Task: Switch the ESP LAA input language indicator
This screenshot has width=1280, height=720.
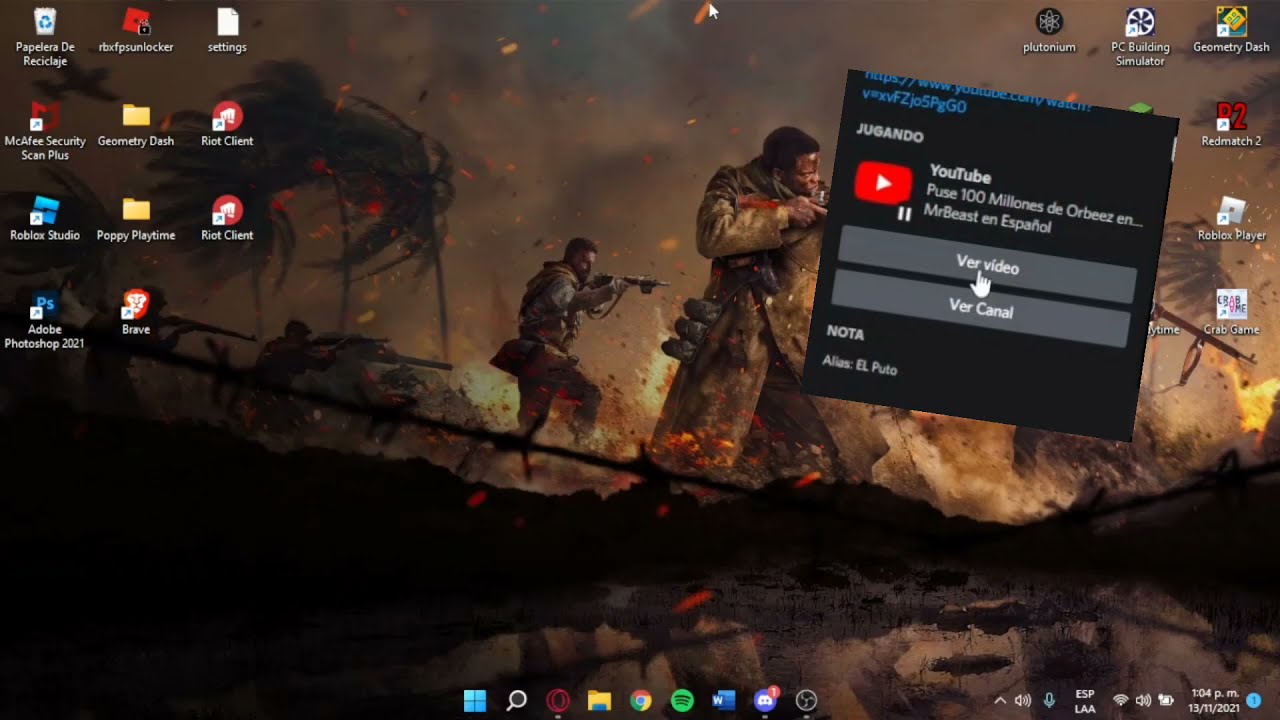Action: click(1085, 701)
